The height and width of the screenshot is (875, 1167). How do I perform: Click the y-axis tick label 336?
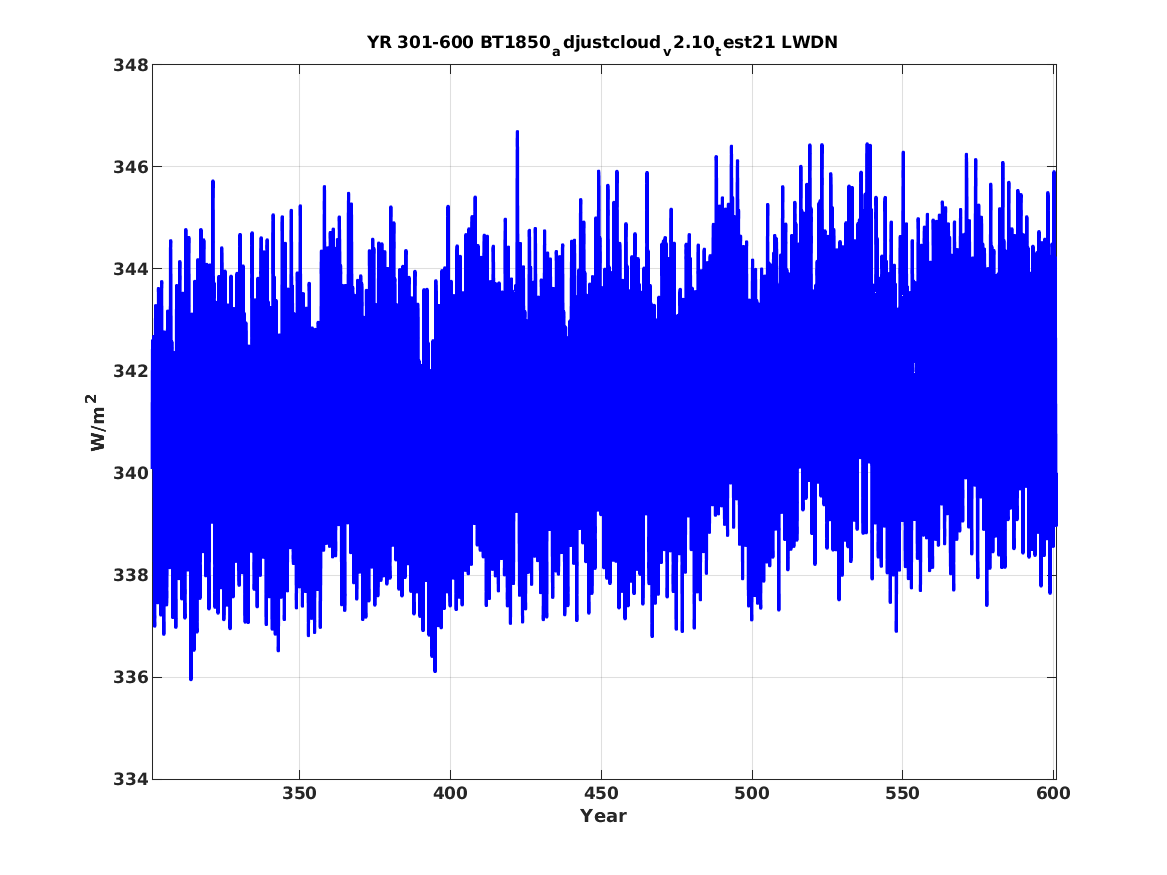tap(130, 677)
